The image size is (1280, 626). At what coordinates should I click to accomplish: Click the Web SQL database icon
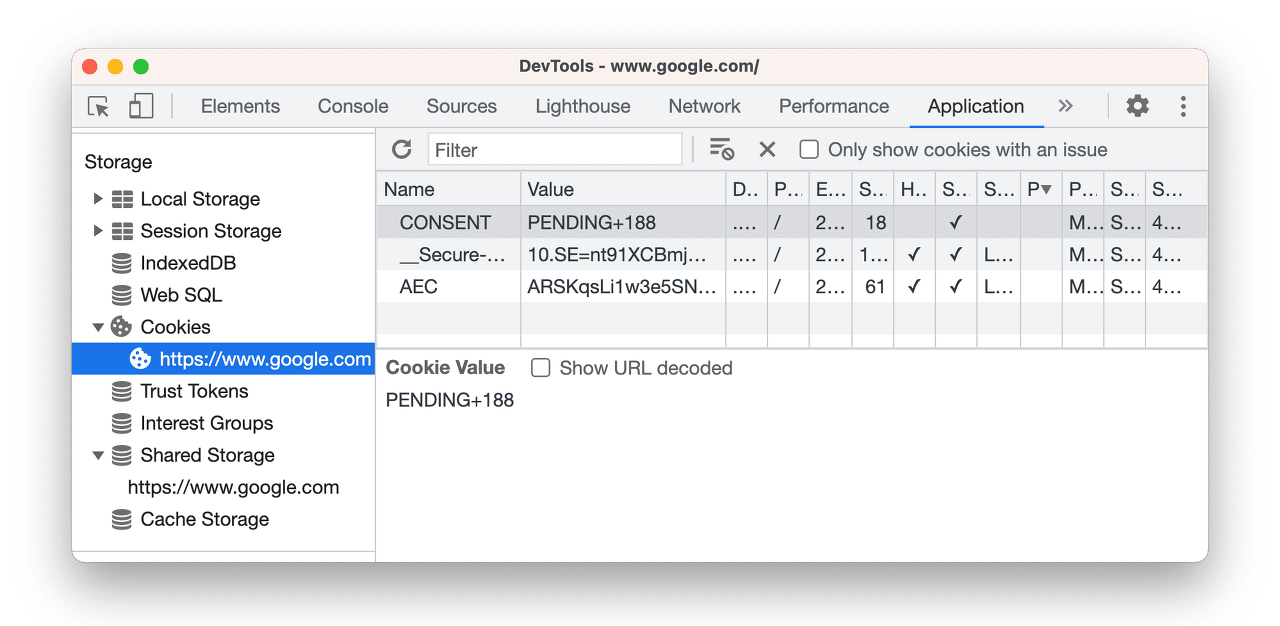point(122,295)
